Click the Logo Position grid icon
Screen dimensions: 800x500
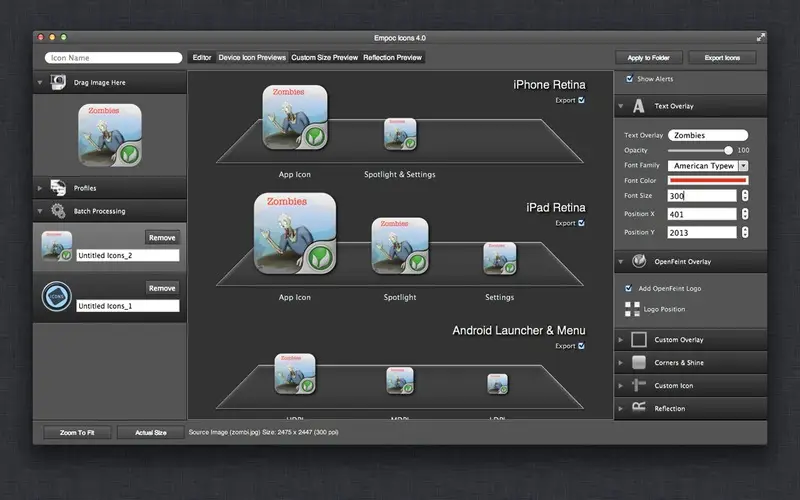pyautogui.click(x=632, y=309)
